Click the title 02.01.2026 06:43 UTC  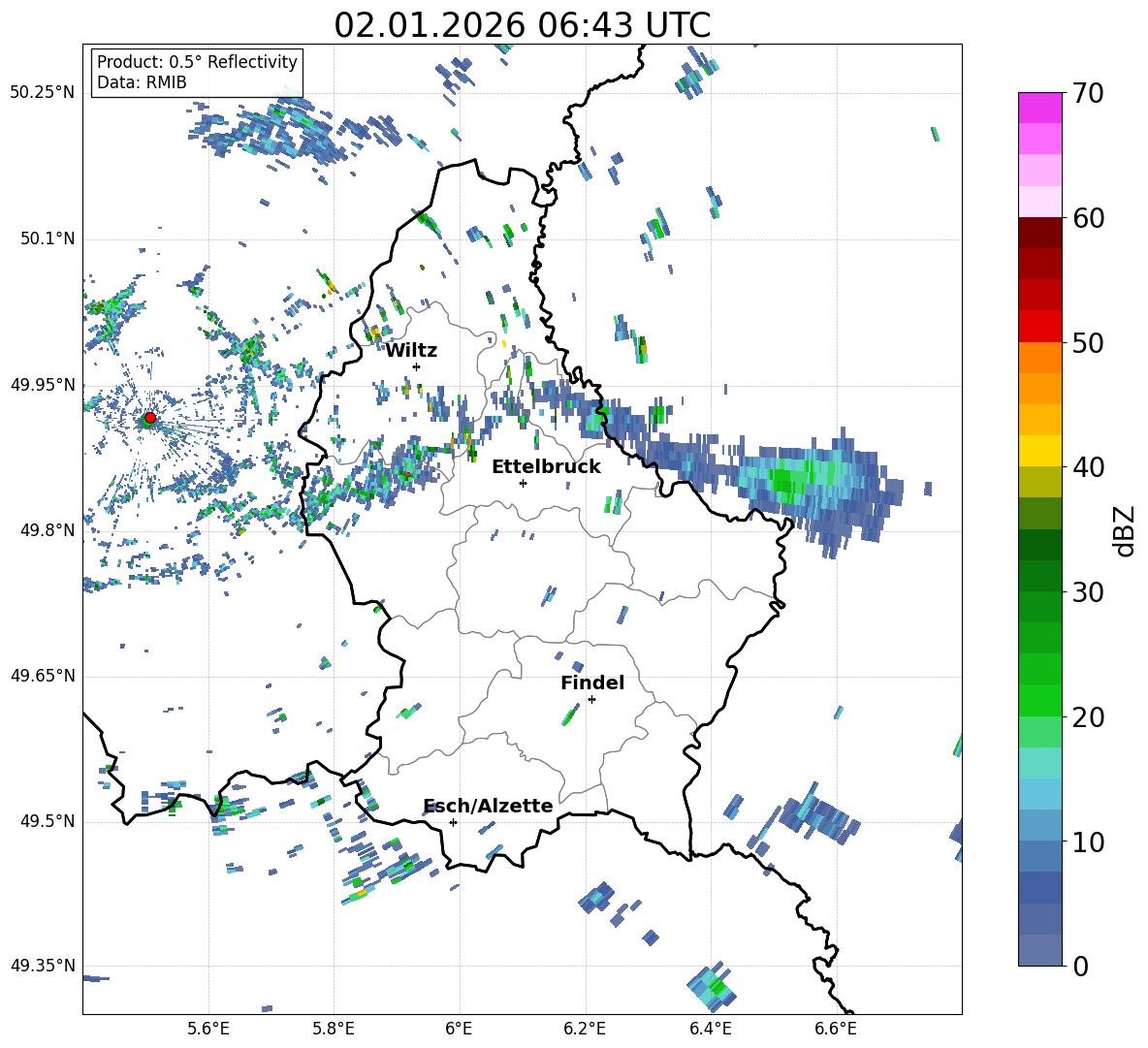[522, 25]
